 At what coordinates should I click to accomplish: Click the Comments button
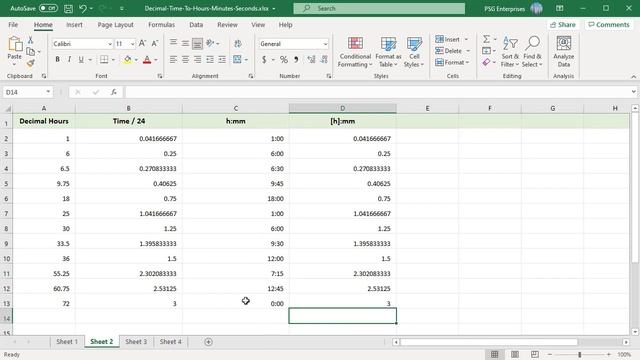(x=609, y=25)
